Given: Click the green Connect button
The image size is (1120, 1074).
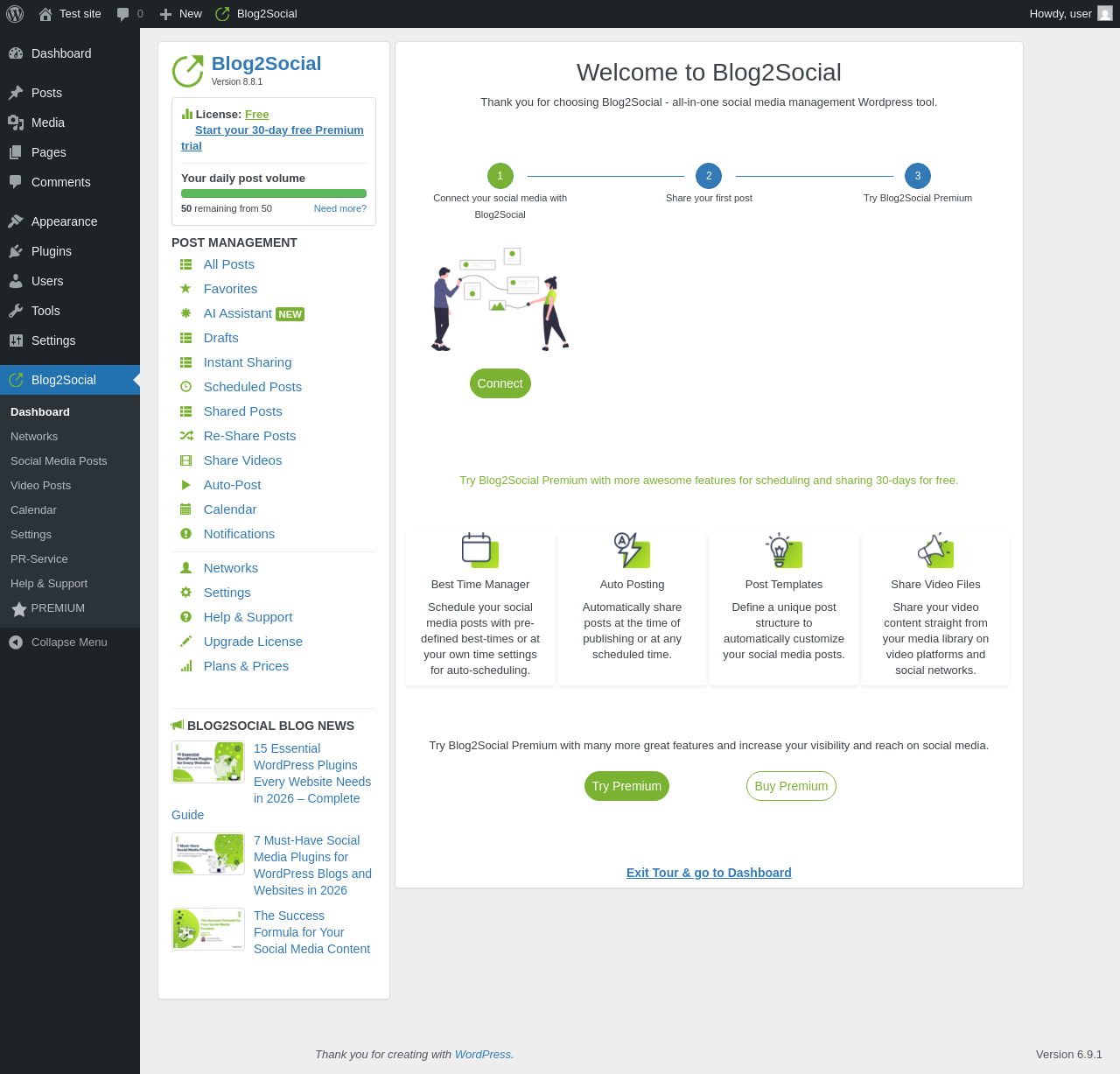Looking at the screenshot, I should (x=500, y=383).
